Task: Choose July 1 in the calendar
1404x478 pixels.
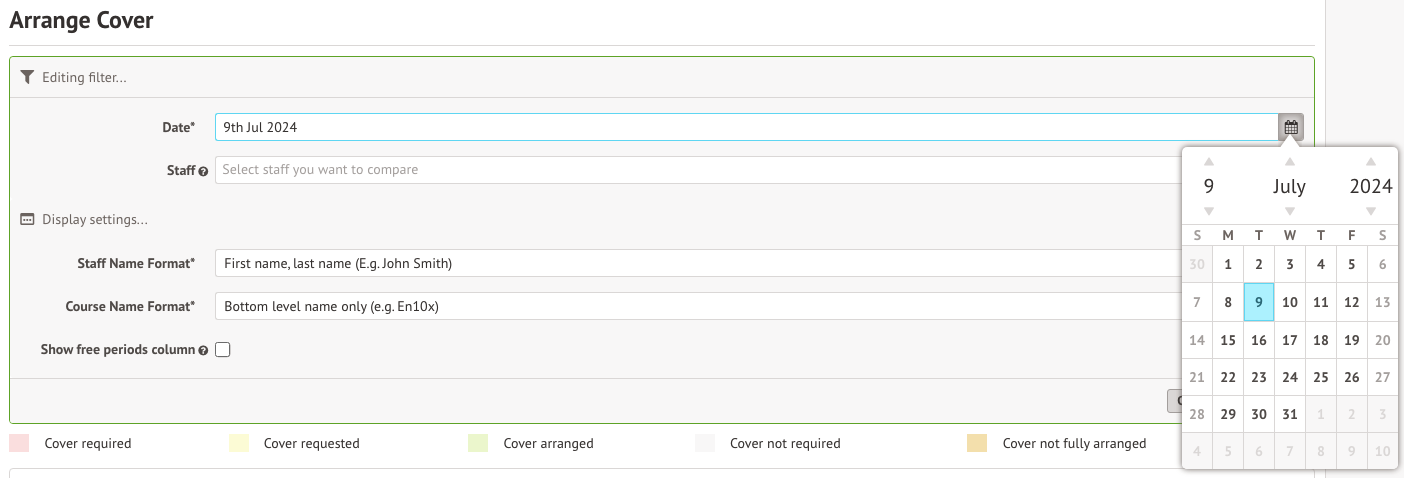Action: 1228,265
